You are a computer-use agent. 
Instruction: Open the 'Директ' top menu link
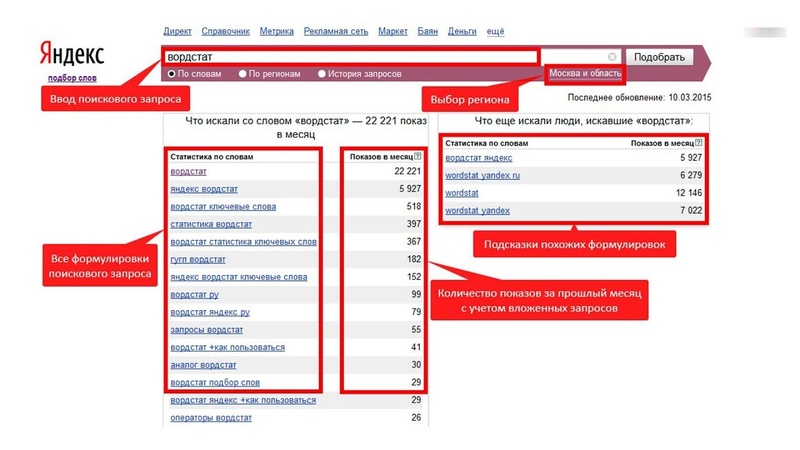point(177,32)
